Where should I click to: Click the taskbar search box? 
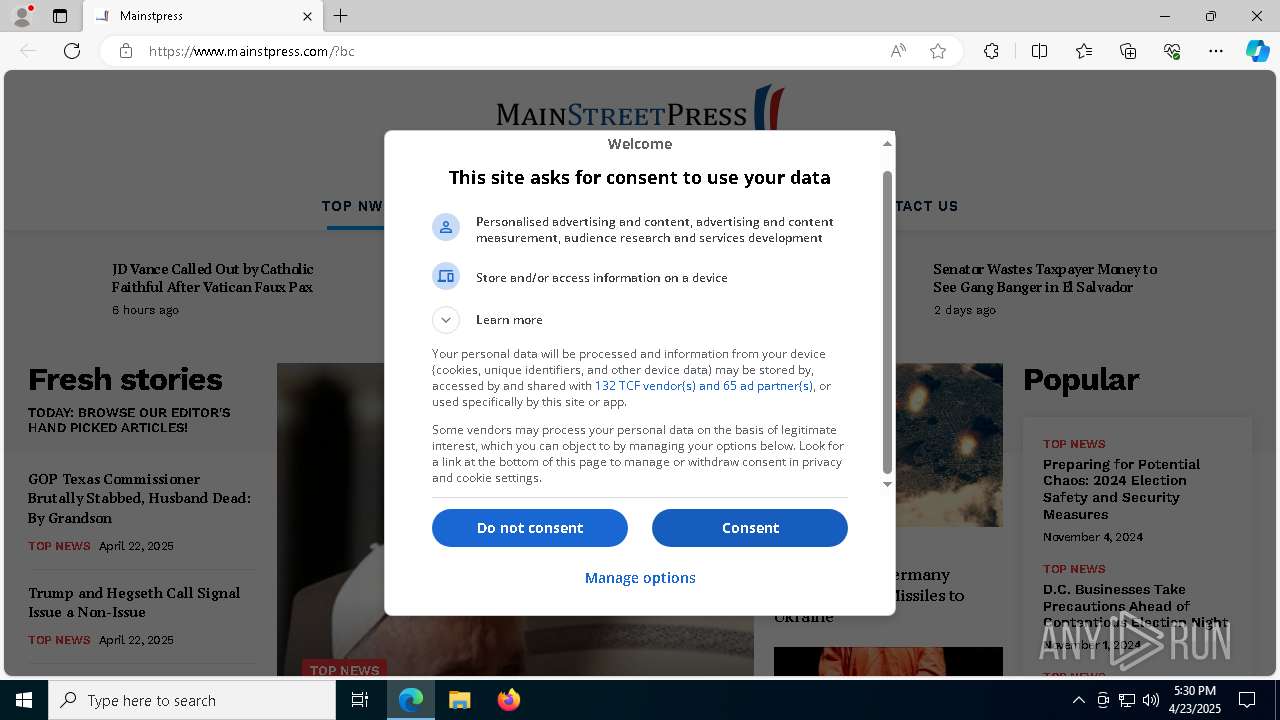coord(192,700)
